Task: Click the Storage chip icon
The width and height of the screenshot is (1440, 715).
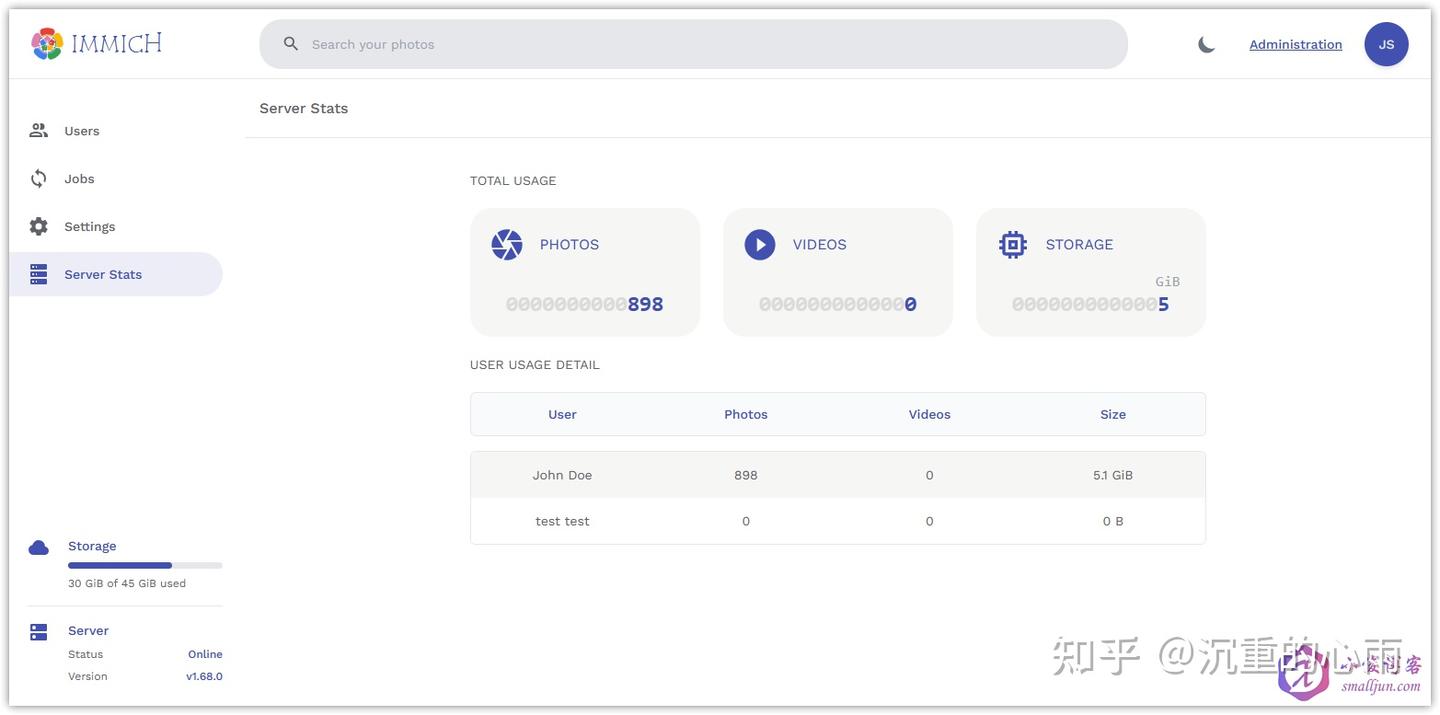Action: [1013, 244]
